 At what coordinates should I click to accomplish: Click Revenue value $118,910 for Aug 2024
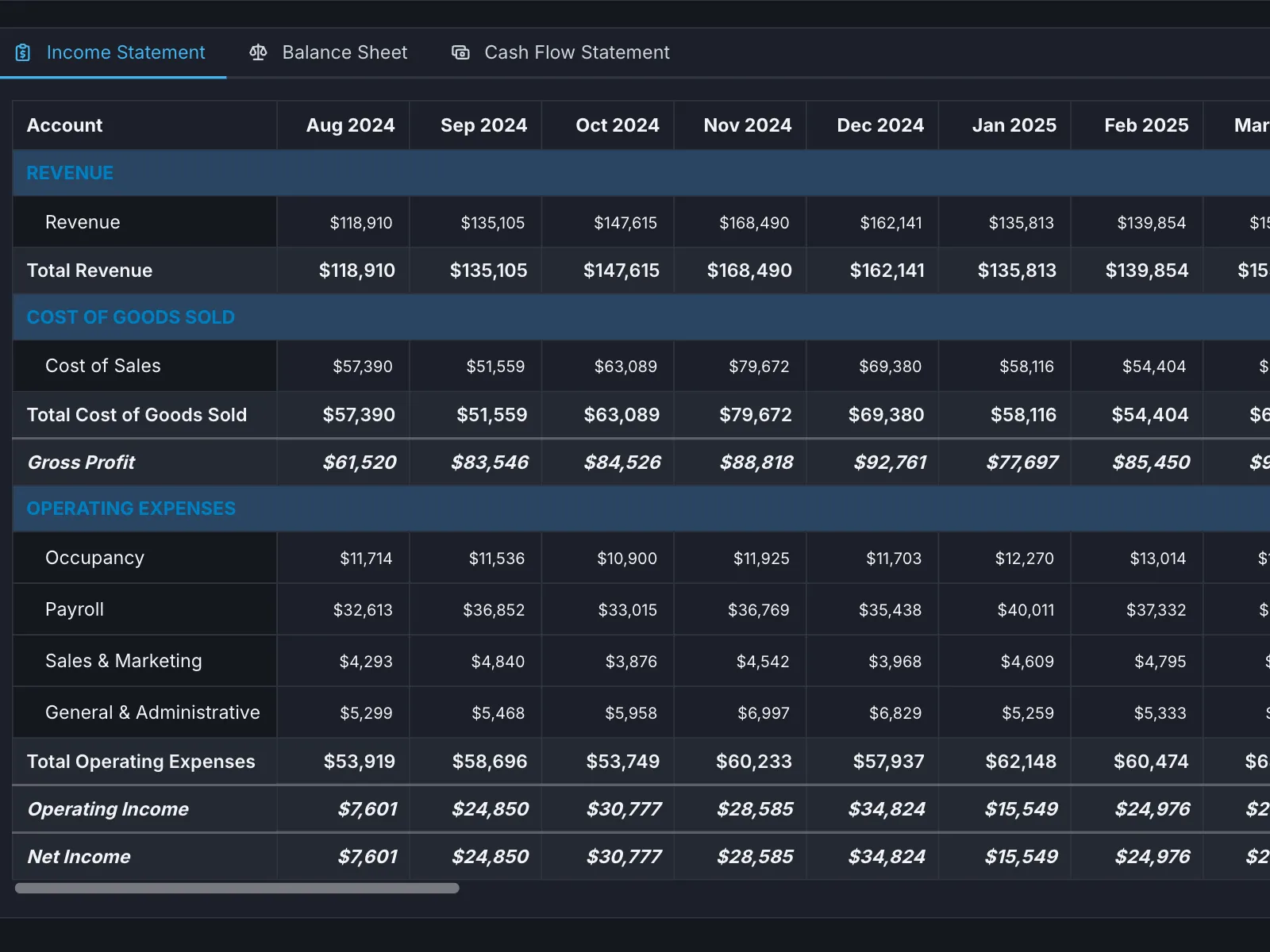click(x=361, y=223)
